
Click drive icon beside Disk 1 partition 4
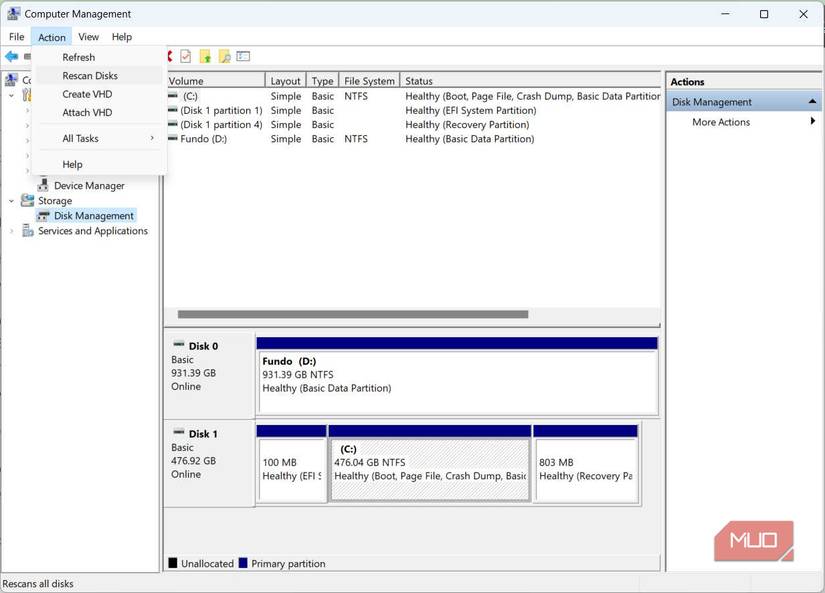pos(173,124)
